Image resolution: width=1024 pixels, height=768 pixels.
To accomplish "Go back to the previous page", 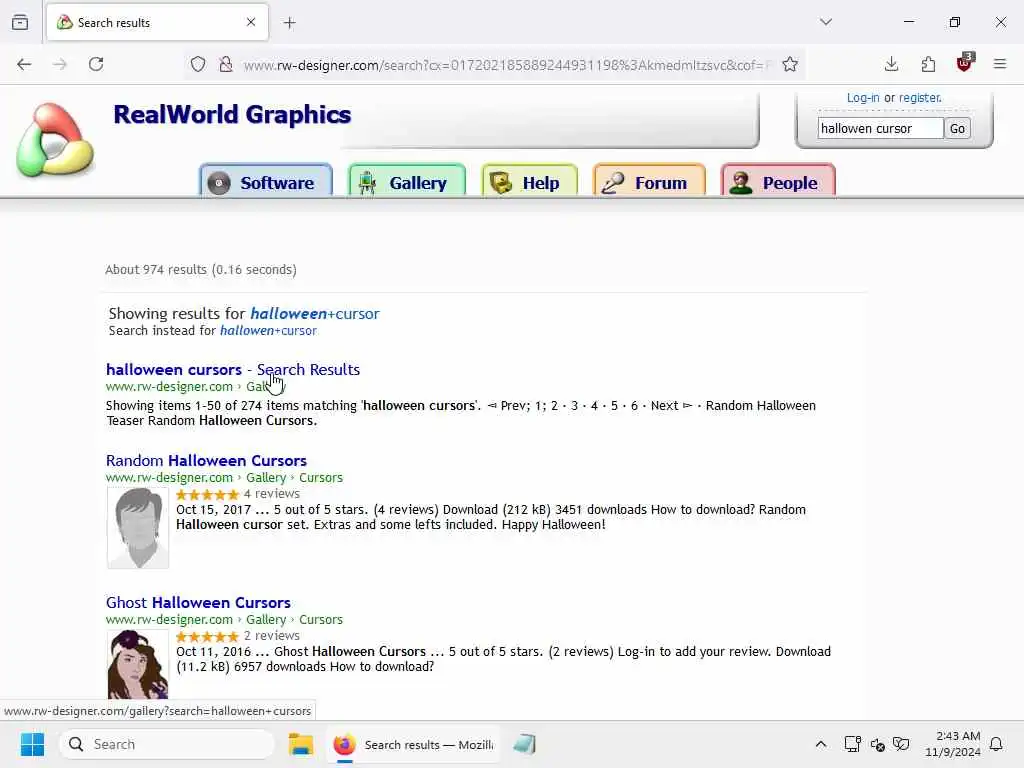I will click(24, 64).
